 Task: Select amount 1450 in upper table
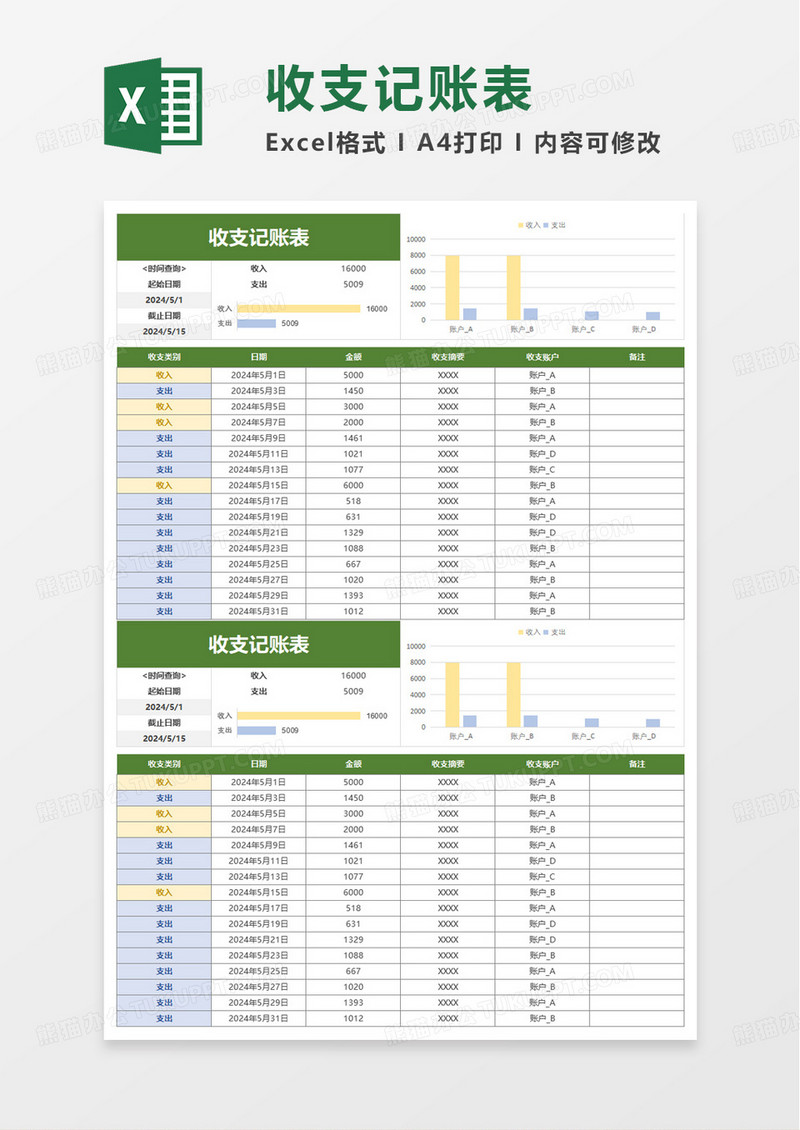tap(353, 391)
